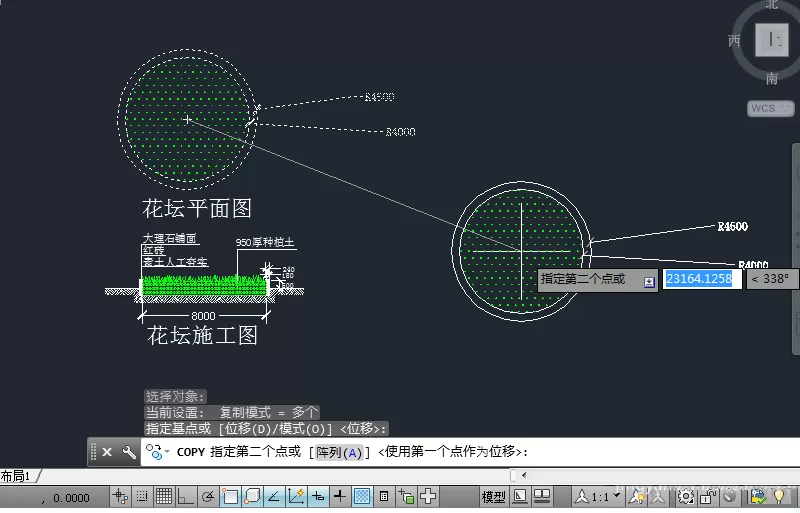Click command line customize wrench icon
Viewport: 800px width, 513px height.
(x=129, y=452)
